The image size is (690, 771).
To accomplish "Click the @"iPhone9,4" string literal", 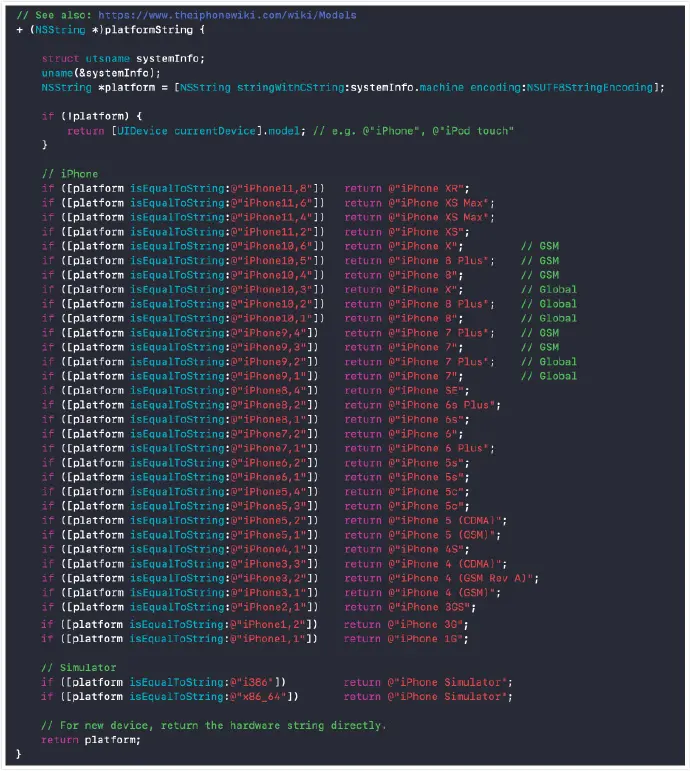I will tap(270, 333).
